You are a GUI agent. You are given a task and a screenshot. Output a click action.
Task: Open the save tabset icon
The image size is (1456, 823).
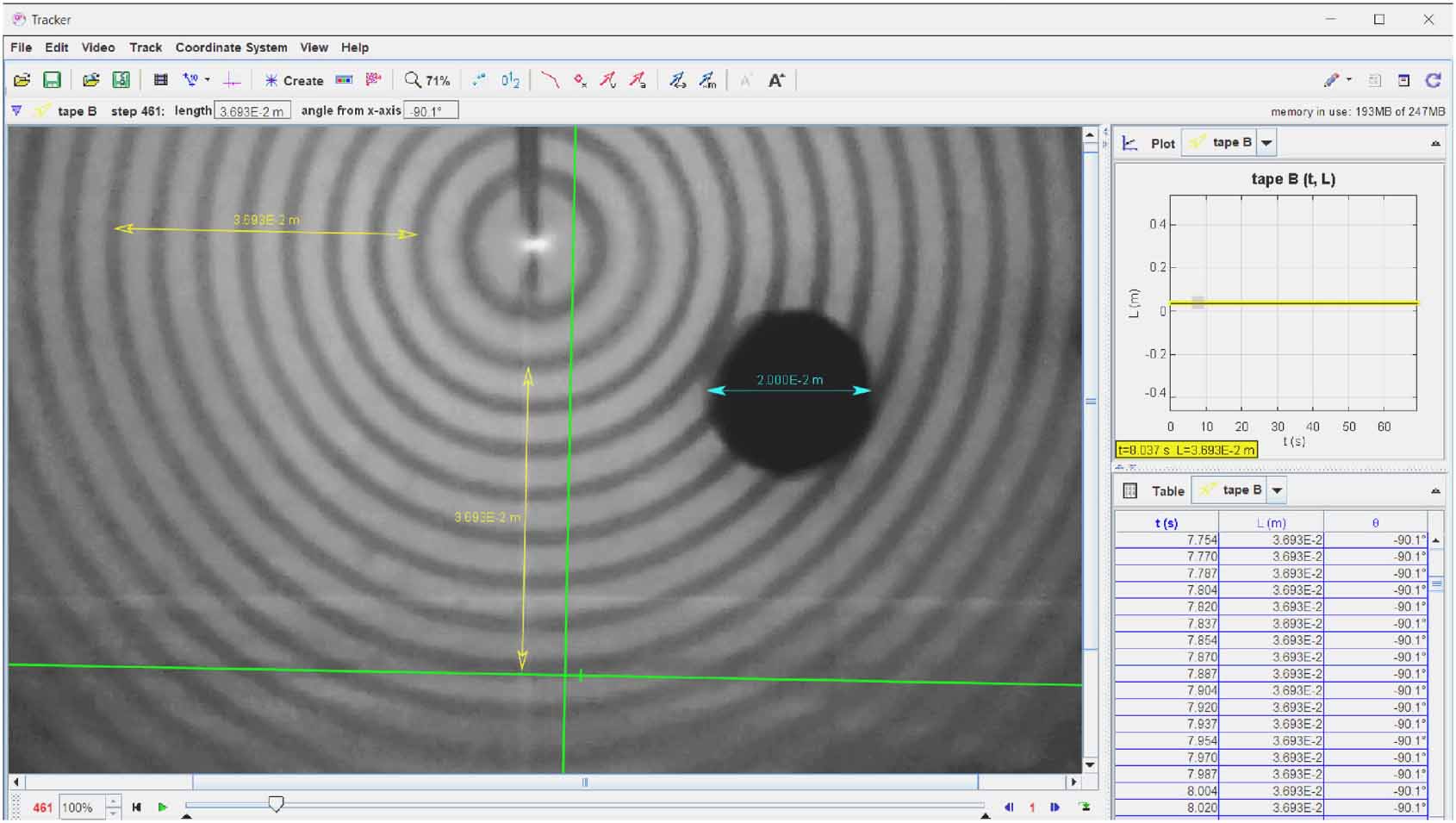coord(121,80)
